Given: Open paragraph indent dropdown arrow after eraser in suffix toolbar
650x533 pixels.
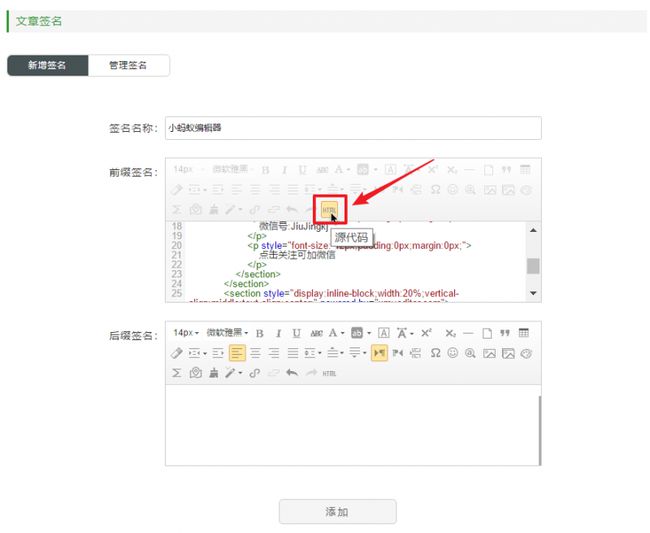Looking at the screenshot, I should tap(205, 353).
